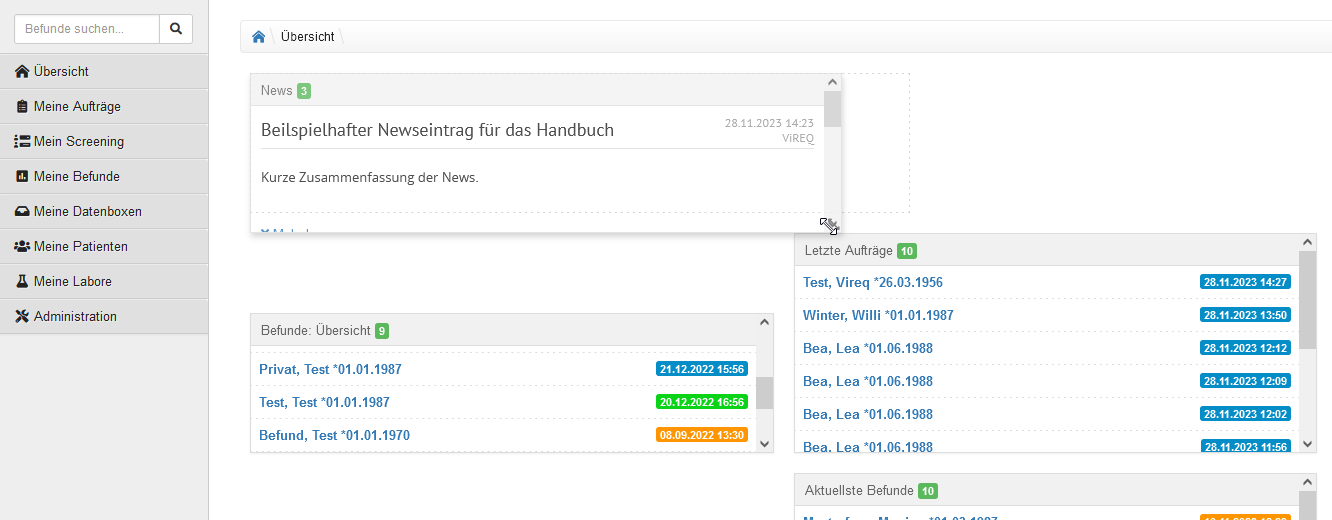Image resolution: width=1332 pixels, height=520 pixels.
Task: Click the Letzte Aufträge count badge 10
Action: pos(907,251)
